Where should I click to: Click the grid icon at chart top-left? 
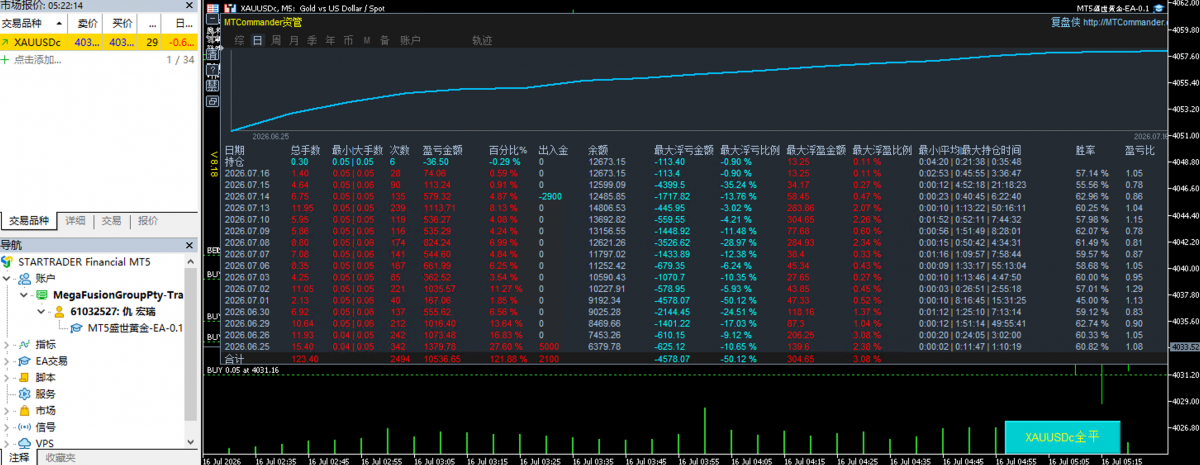coord(212,7)
